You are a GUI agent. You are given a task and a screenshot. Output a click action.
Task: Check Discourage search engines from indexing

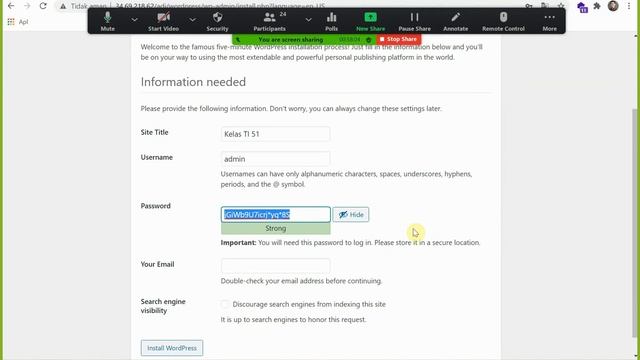coord(224,304)
